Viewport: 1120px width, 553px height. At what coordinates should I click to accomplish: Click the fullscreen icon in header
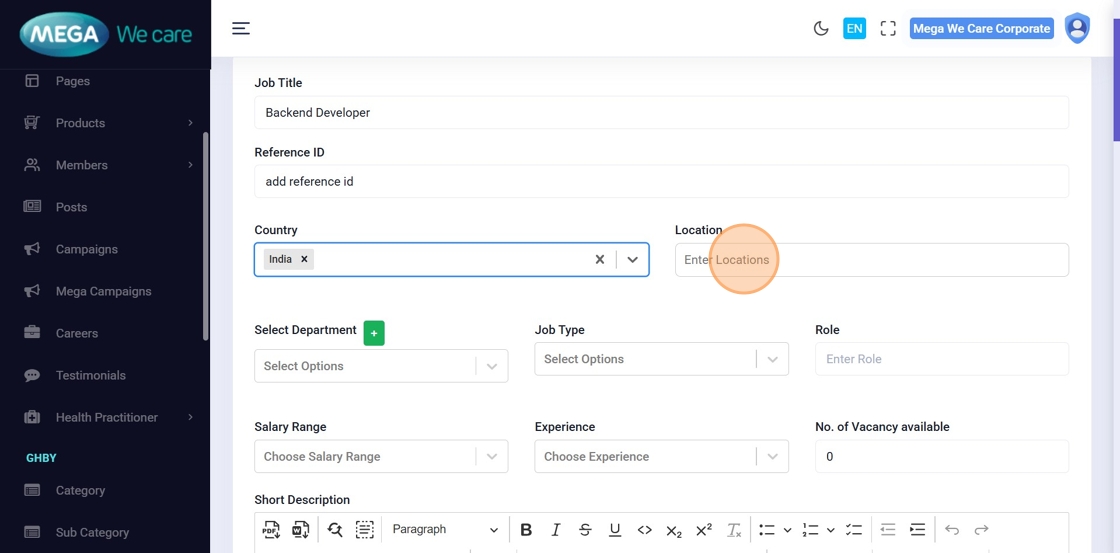coord(888,29)
